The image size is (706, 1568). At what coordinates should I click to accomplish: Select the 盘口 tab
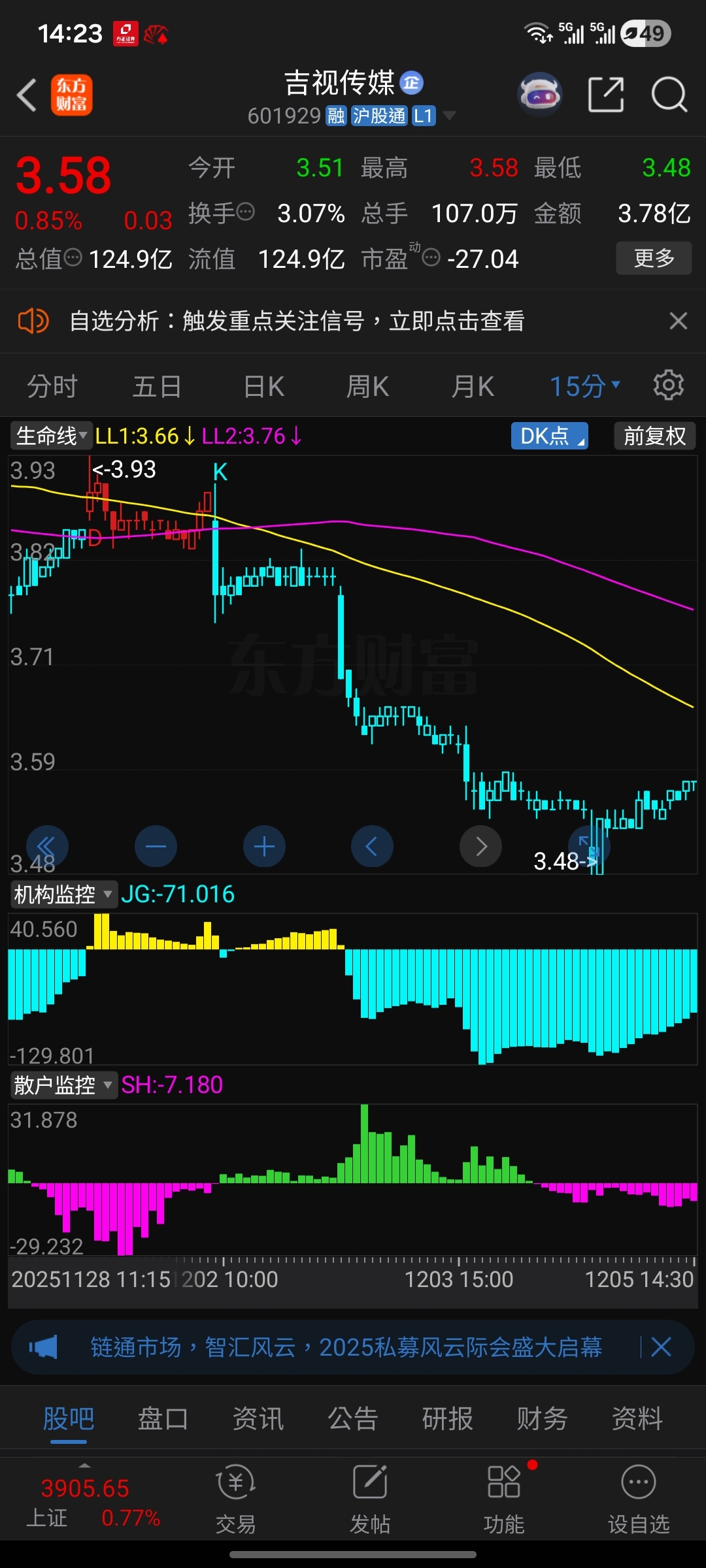pyautogui.click(x=163, y=1419)
